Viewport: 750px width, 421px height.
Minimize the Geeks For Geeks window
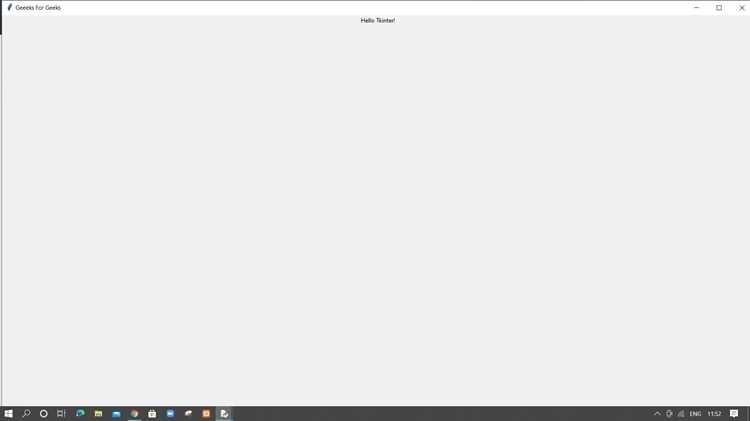click(x=696, y=8)
